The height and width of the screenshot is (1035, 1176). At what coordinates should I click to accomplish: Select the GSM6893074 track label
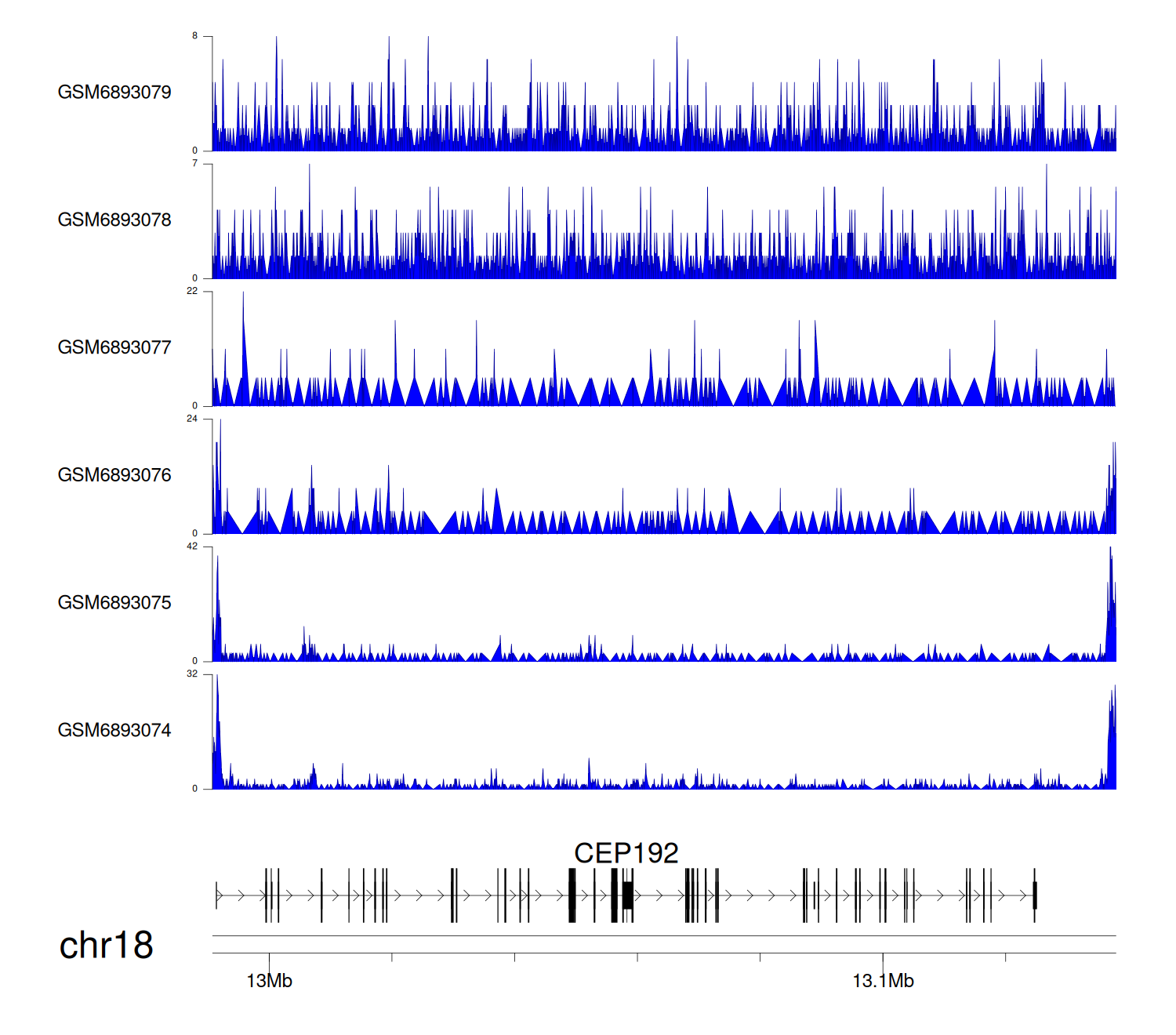(x=114, y=731)
